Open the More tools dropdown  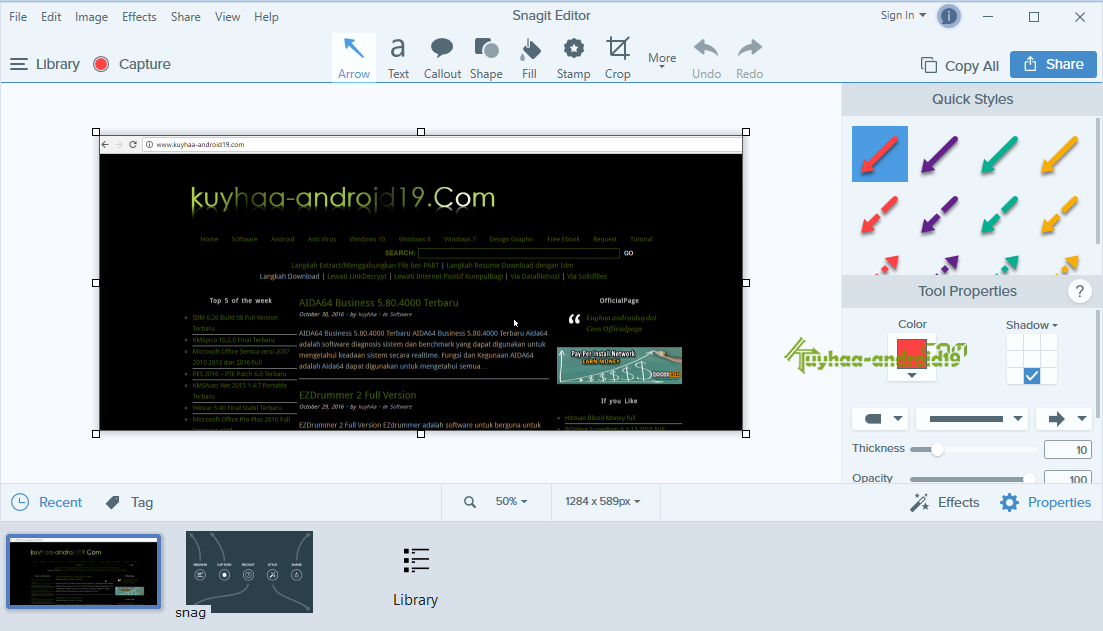point(662,60)
